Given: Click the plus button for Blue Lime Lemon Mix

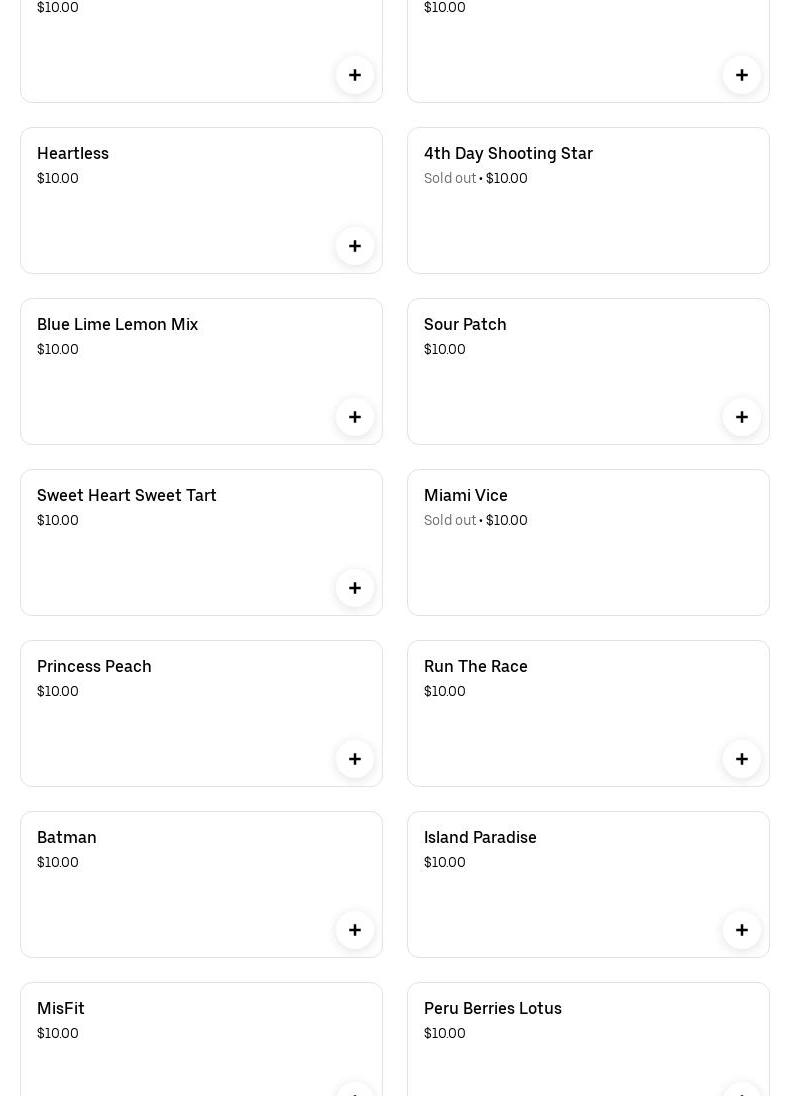Looking at the screenshot, I should [355, 417].
